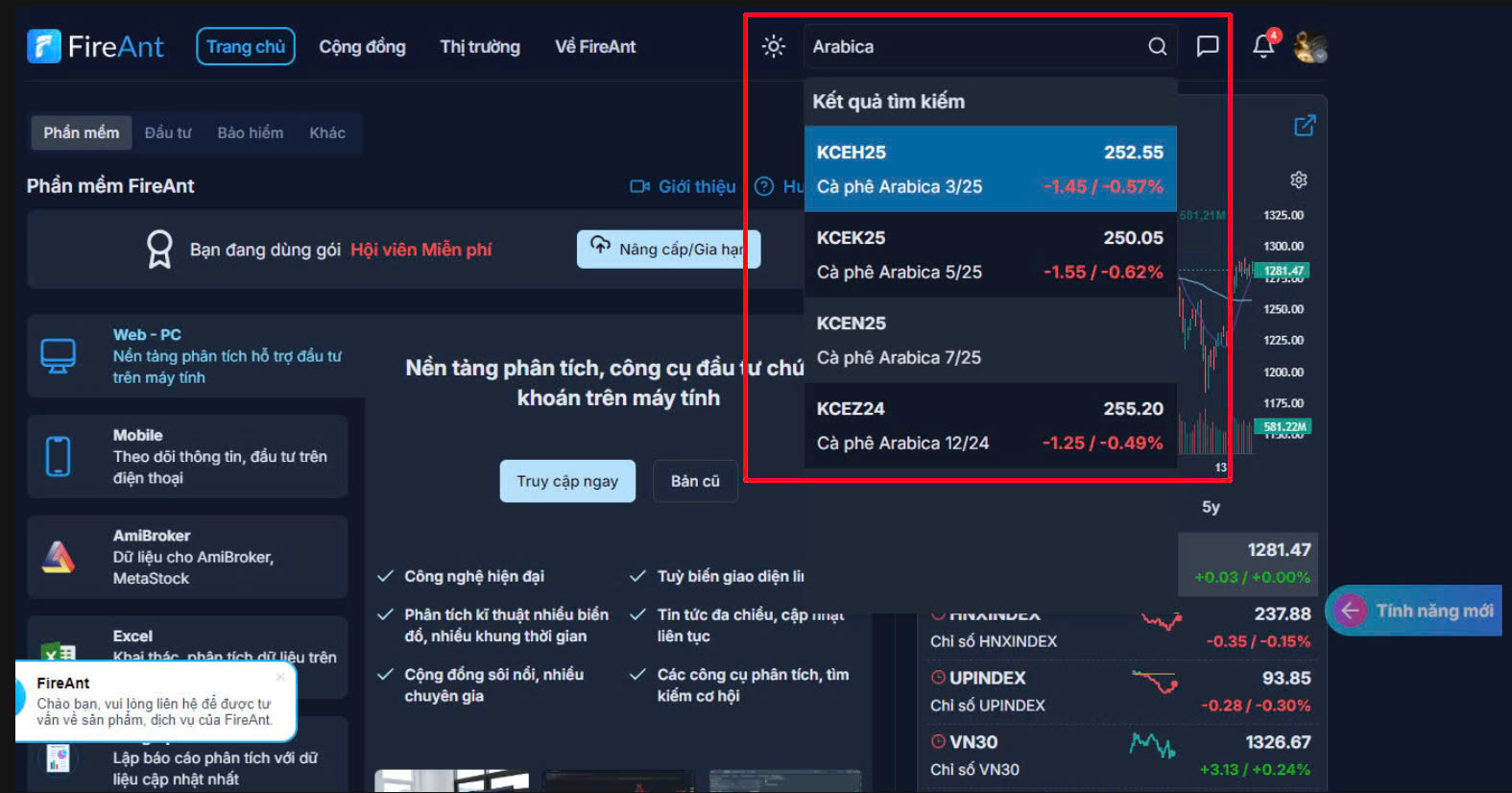Open the user avatar menu
Image resolution: width=1512 pixels, height=793 pixels.
[x=1310, y=47]
